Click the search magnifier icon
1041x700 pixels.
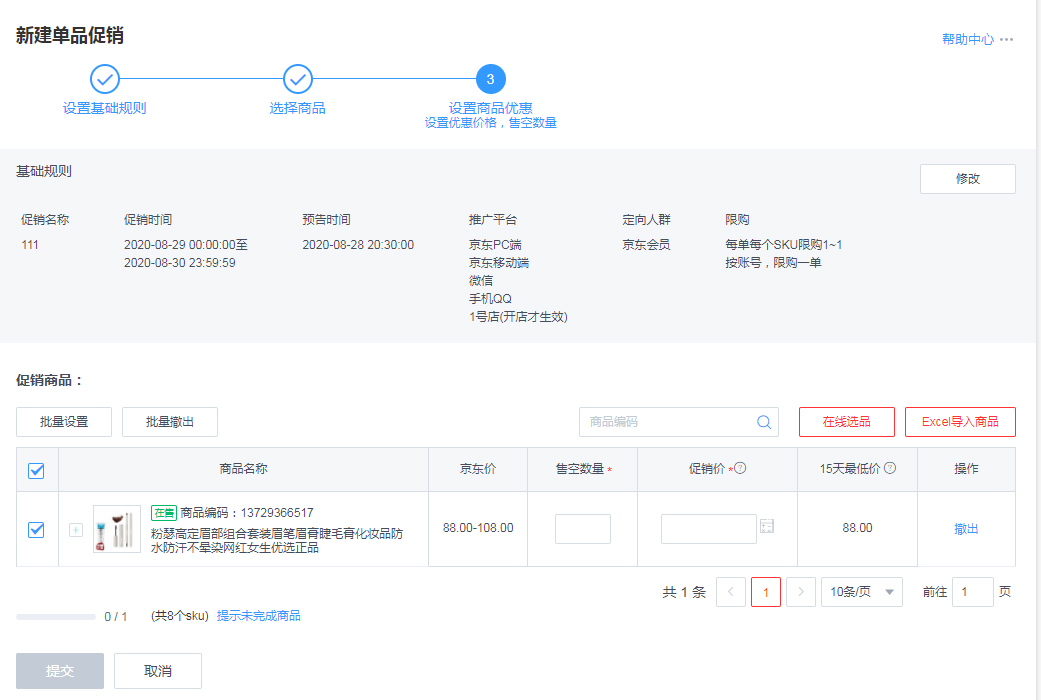[x=765, y=422]
